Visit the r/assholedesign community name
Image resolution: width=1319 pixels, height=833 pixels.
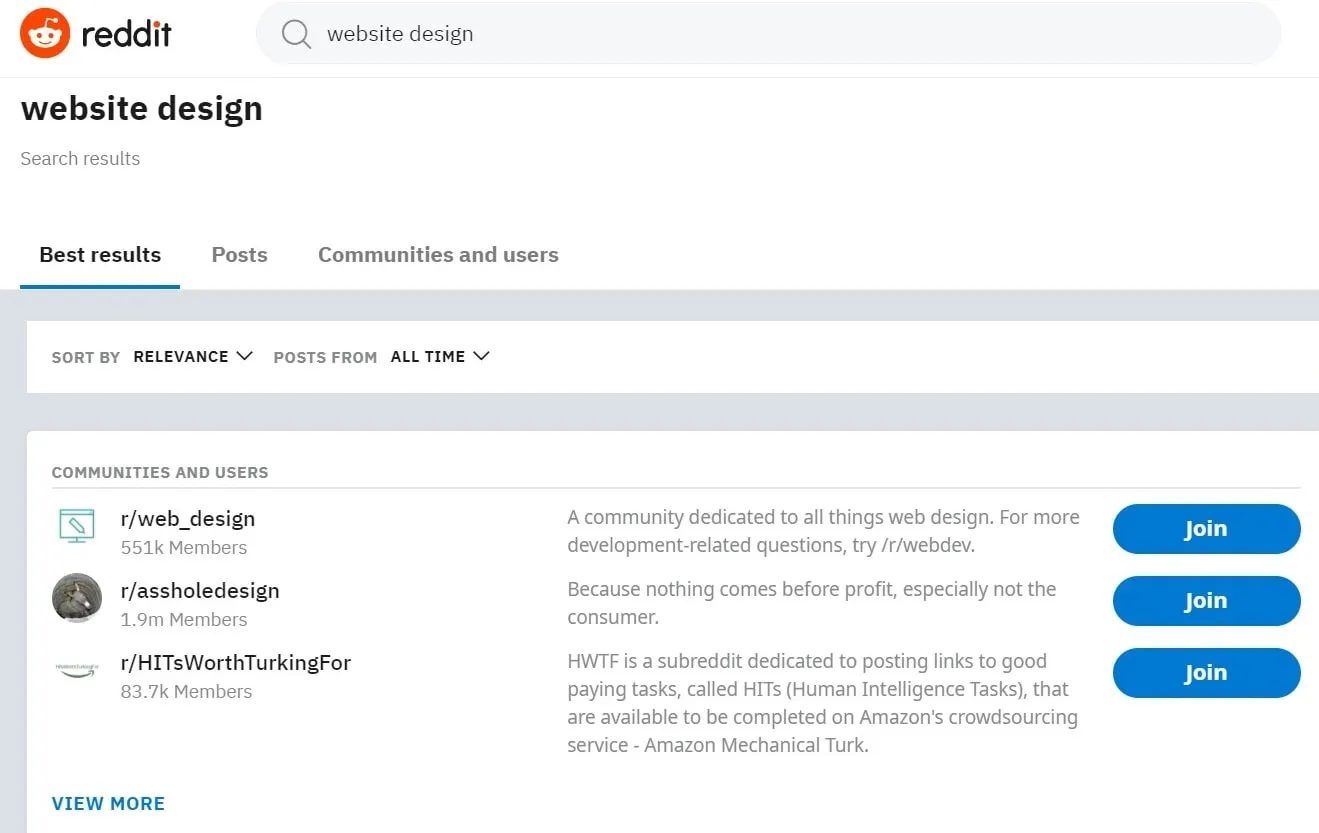(200, 591)
